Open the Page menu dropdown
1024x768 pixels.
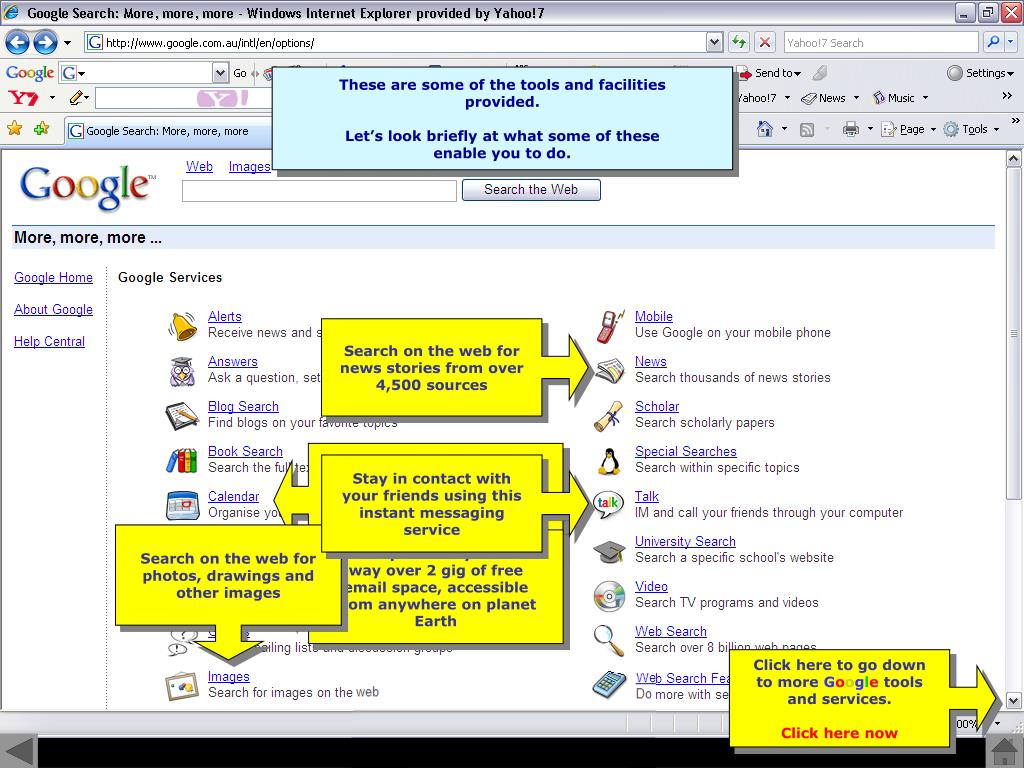point(933,129)
